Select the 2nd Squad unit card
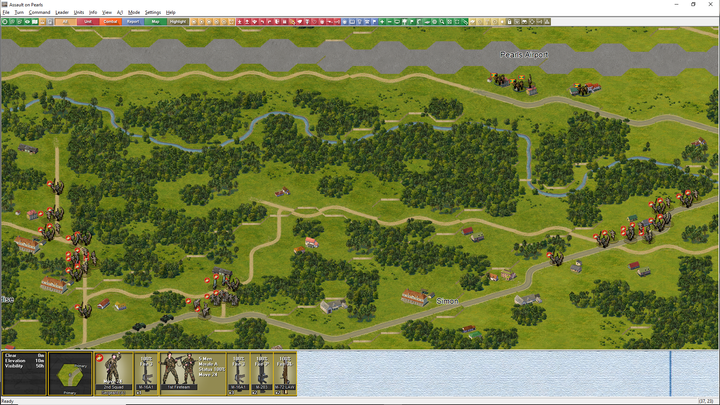The width and height of the screenshot is (720, 405). coord(114,373)
